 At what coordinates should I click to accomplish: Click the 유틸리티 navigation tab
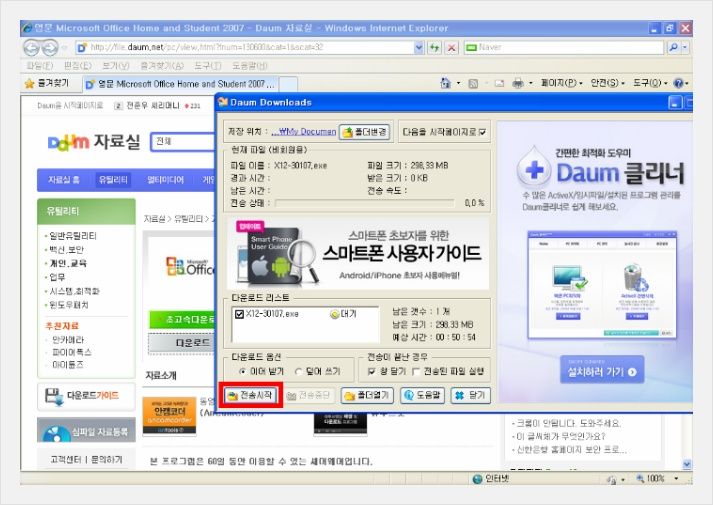point(113,180)
